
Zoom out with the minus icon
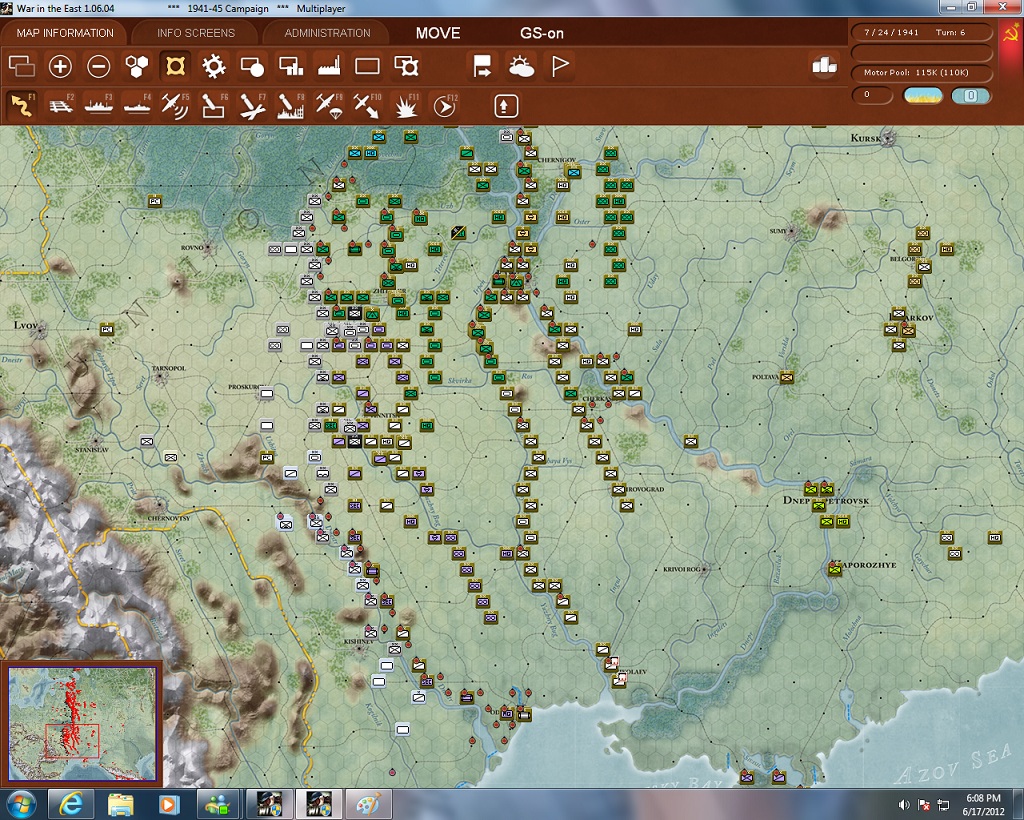(x=99, y=66)
